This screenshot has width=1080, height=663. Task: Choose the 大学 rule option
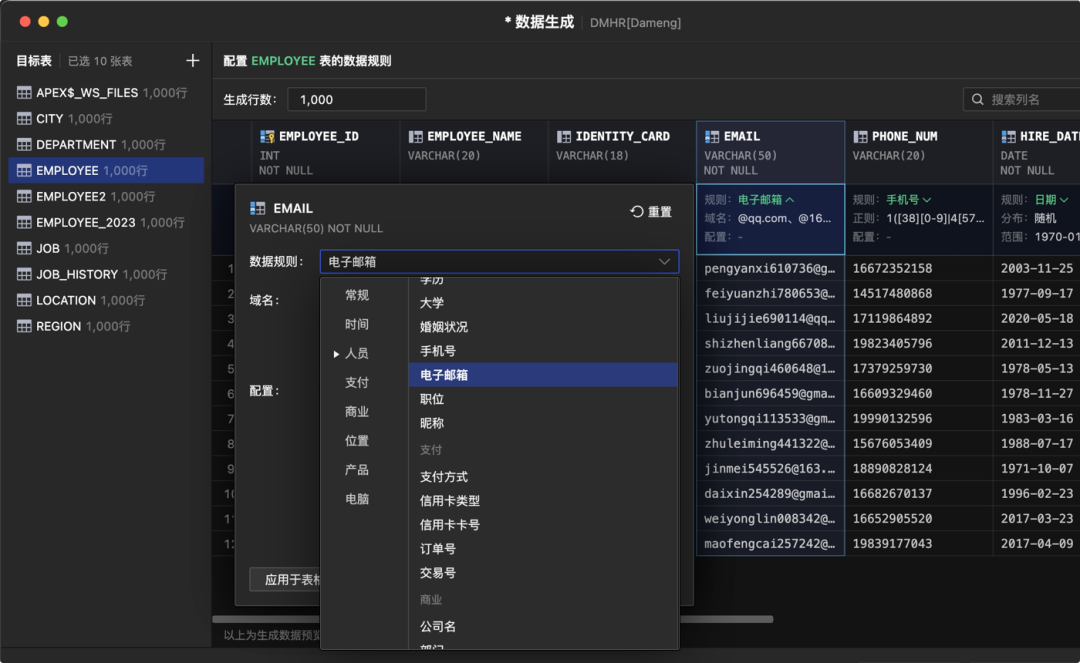coord(543,303)
